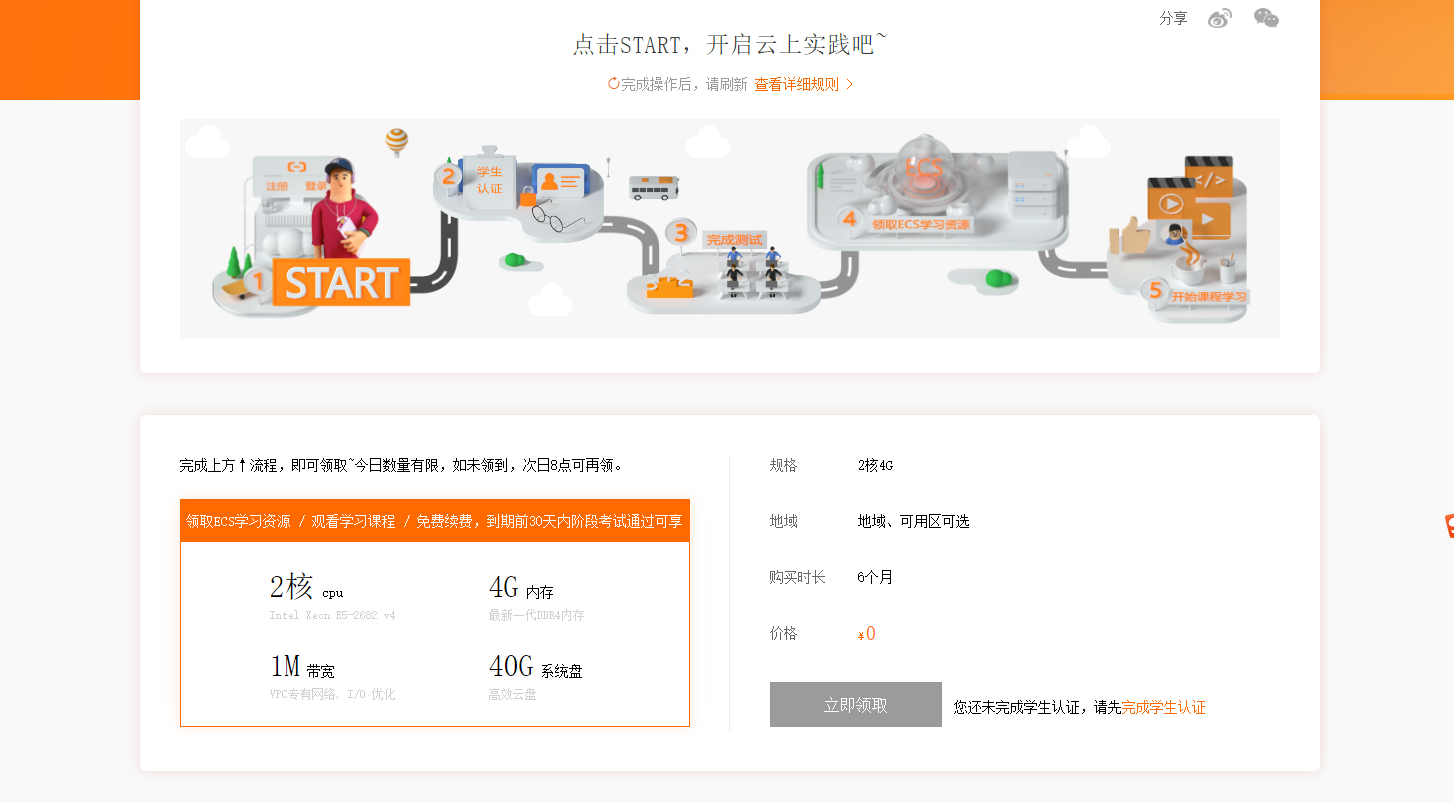Click the 规格 value 2核4G
Screen dimensions: 1454x803
(875, 465)
